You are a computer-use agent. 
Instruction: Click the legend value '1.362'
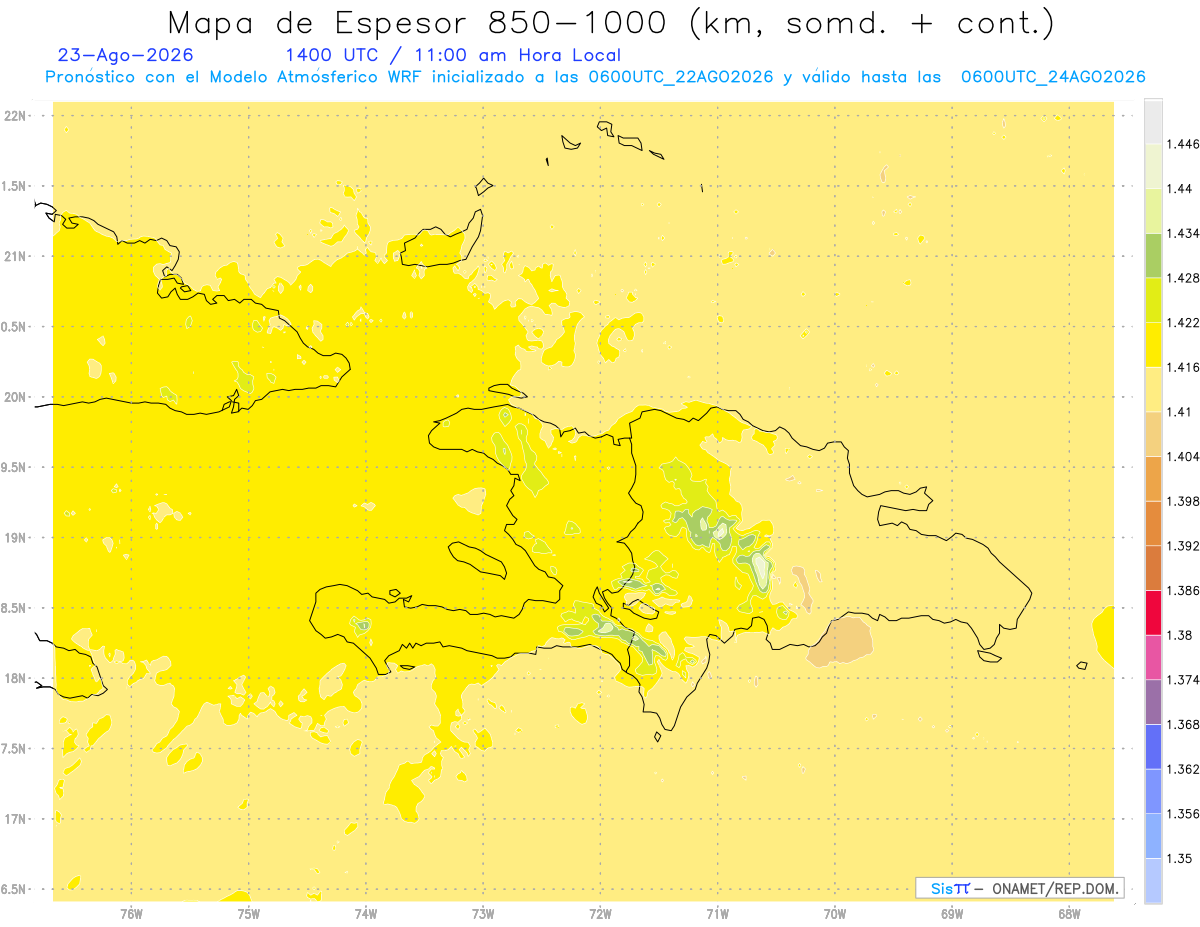pos(1183,769)
